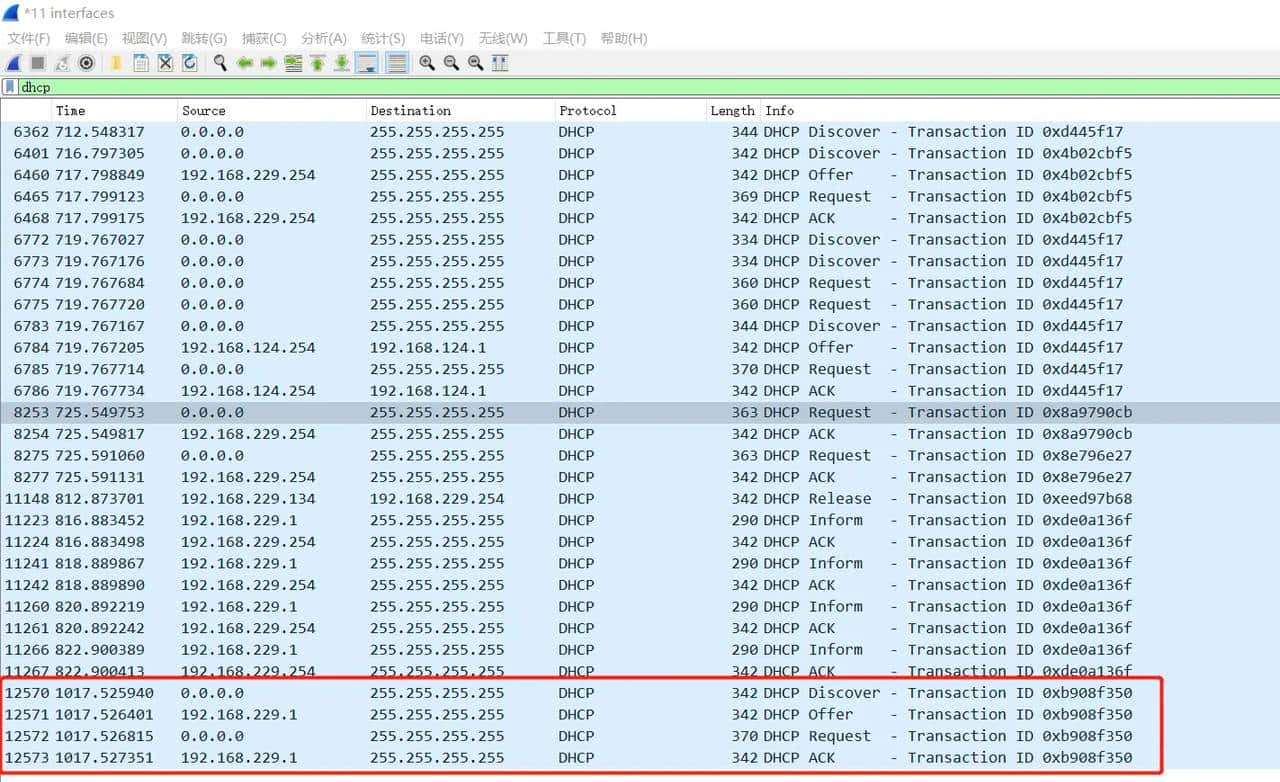The image size is (1280, 782).
Task: Open the capture options gear icon
Action: click(x=86, y=63)
